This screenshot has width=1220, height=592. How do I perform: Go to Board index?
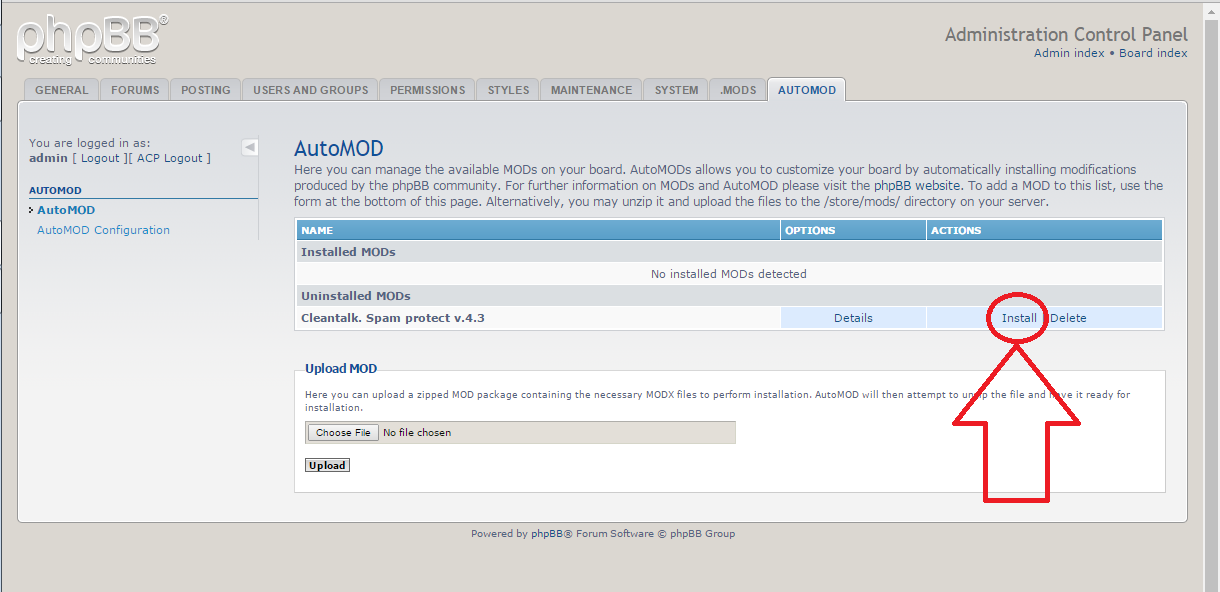click(x=1153, y=52)
